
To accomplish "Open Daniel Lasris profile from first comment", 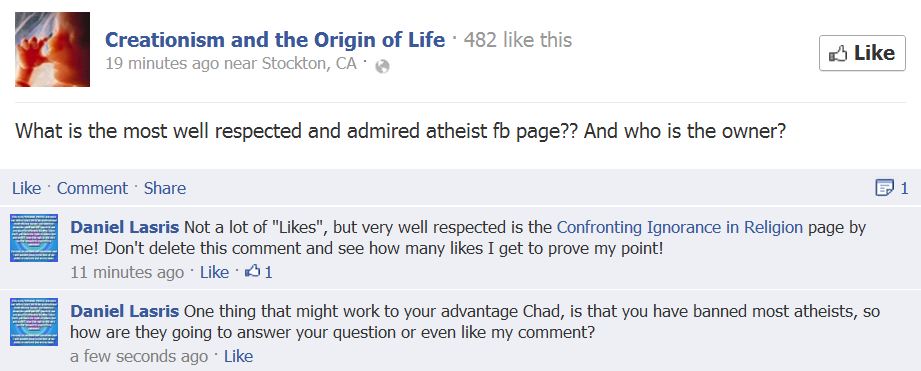I will (x=125, y=227).
